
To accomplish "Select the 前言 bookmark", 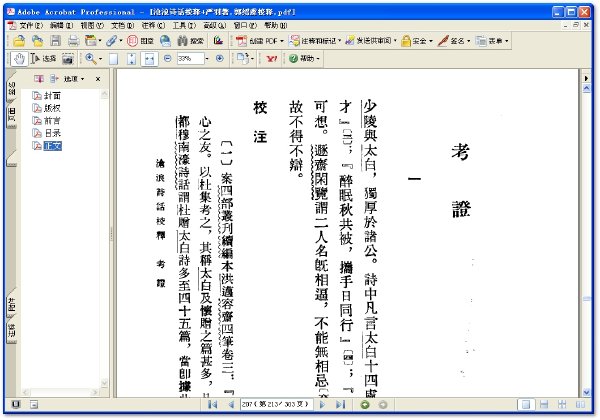I will coord(52,121).
